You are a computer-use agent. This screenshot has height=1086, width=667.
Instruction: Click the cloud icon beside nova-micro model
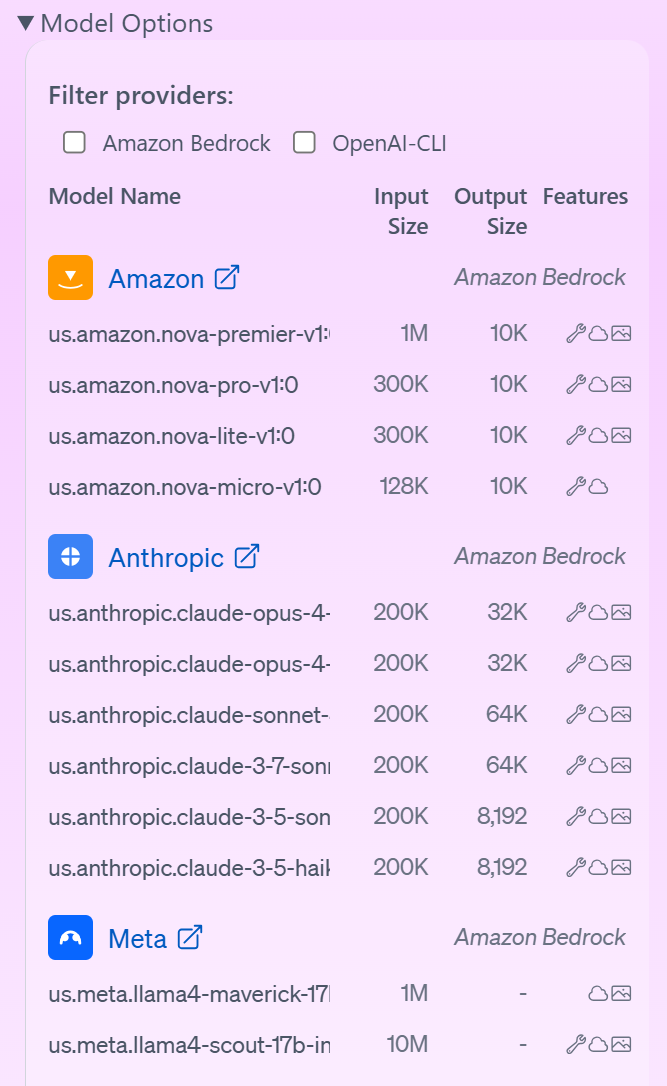[x=598, y=486]
